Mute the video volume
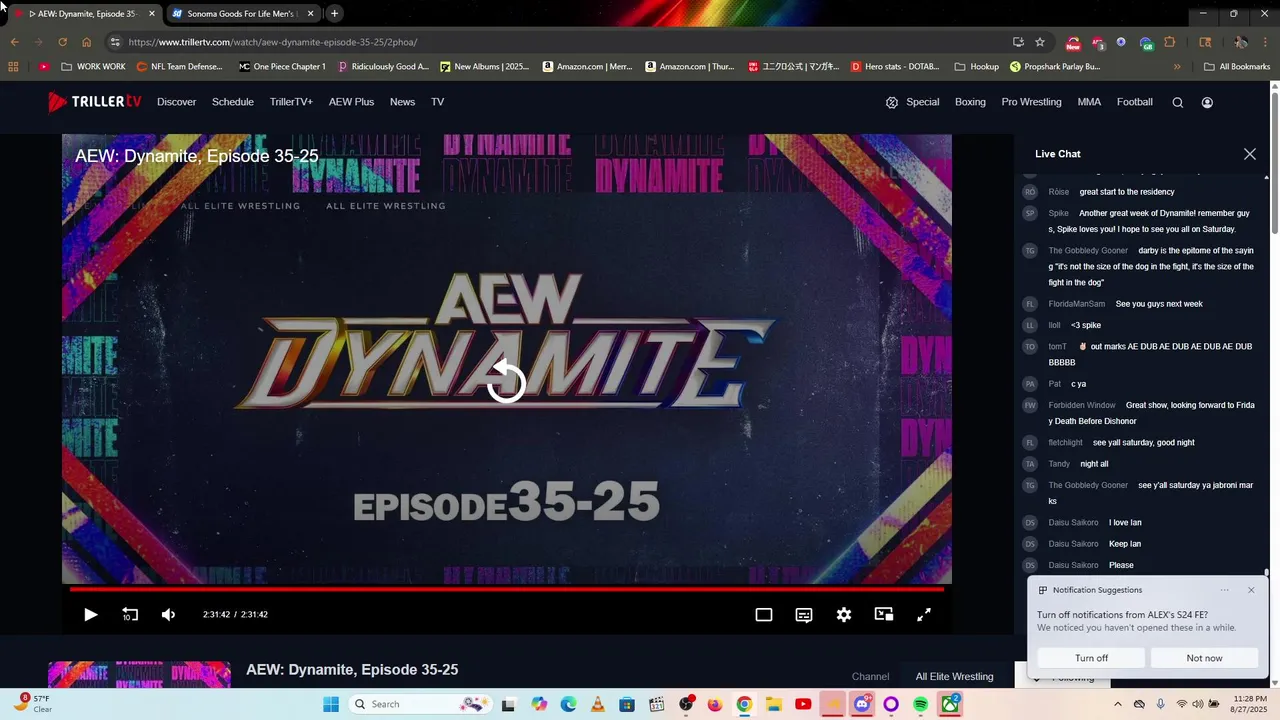The height and width of the screenshot is (720, 1280). [x=168, y=614]
